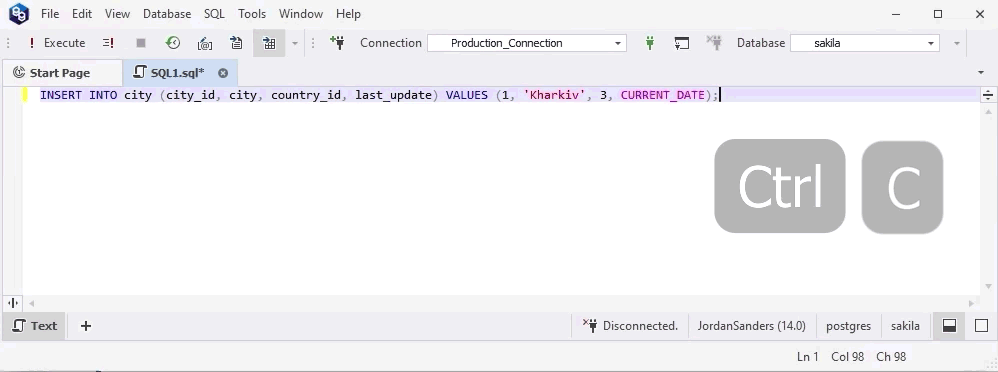Open the Edit menu
The width and height of the screenshot is (998, 372).
[x=81, y=13]
